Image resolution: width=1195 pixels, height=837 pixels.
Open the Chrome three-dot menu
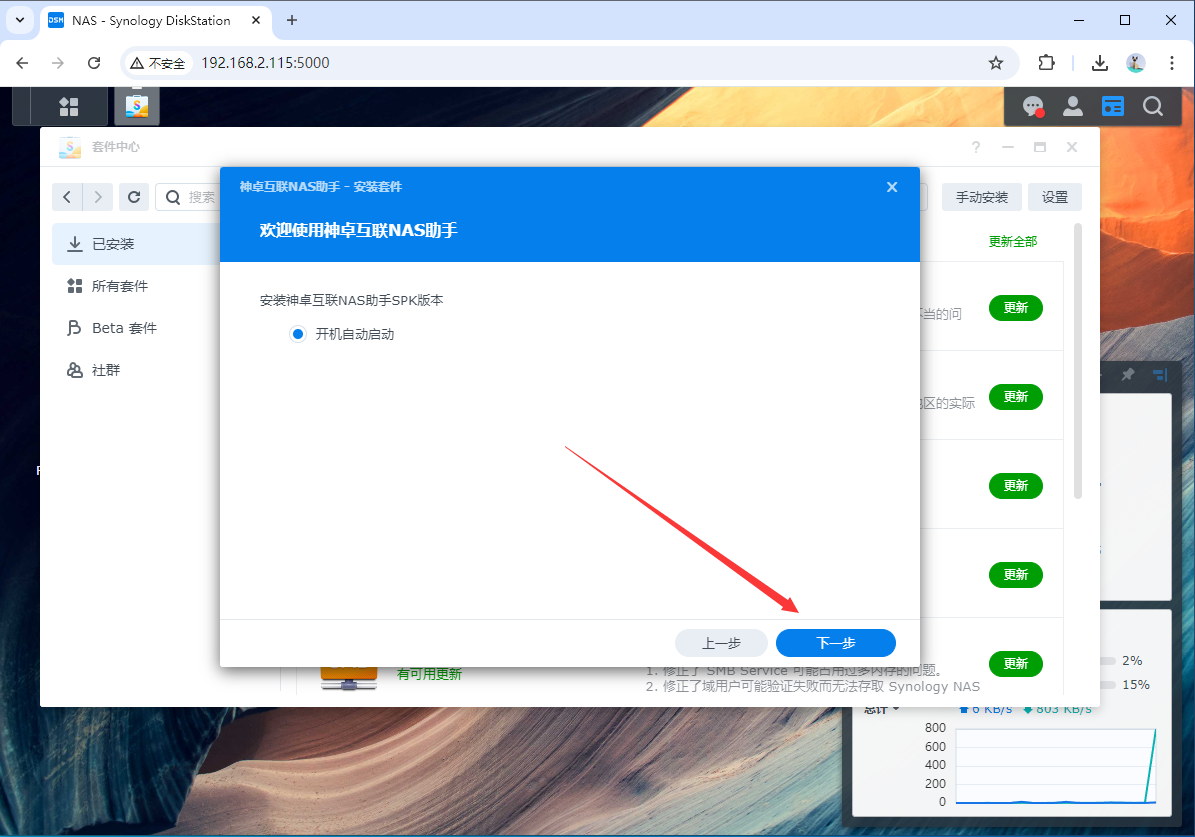pyautogui.click(x=1172, y=63)
